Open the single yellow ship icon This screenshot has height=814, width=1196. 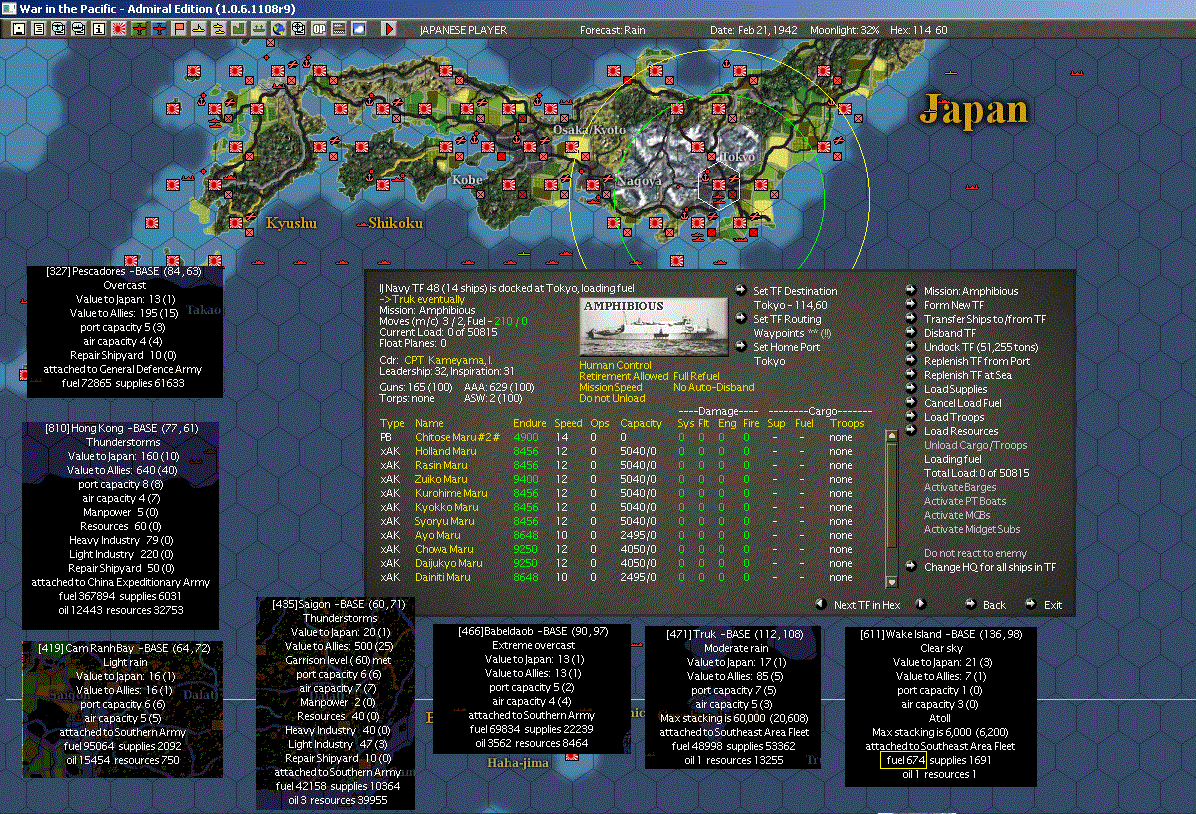point(198,29)
